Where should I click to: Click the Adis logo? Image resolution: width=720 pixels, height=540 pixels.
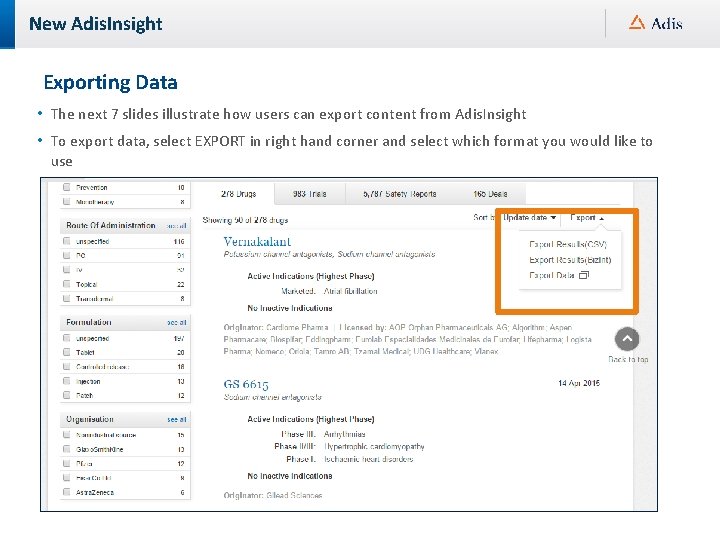tap(655, 23)
